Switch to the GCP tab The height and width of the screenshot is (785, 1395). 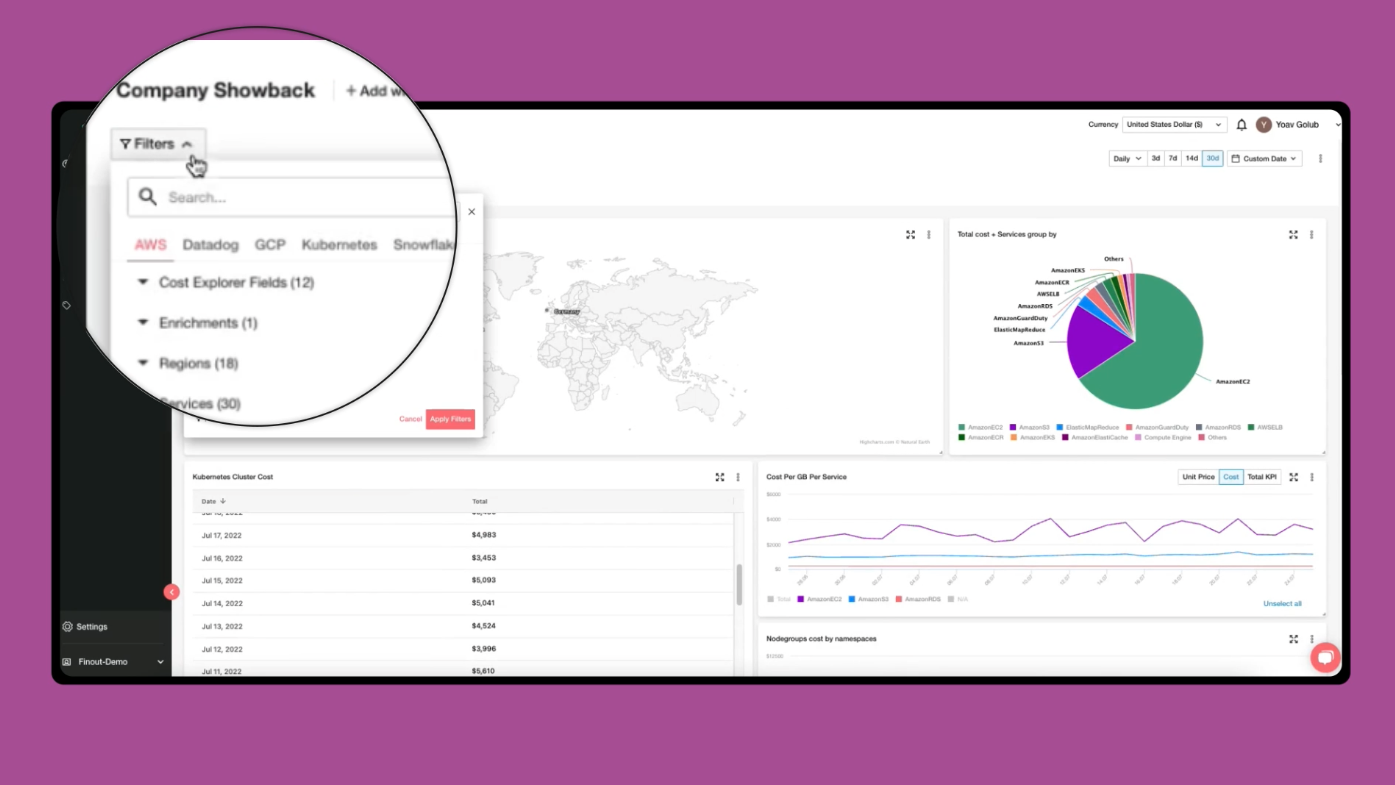pos(270,245)
